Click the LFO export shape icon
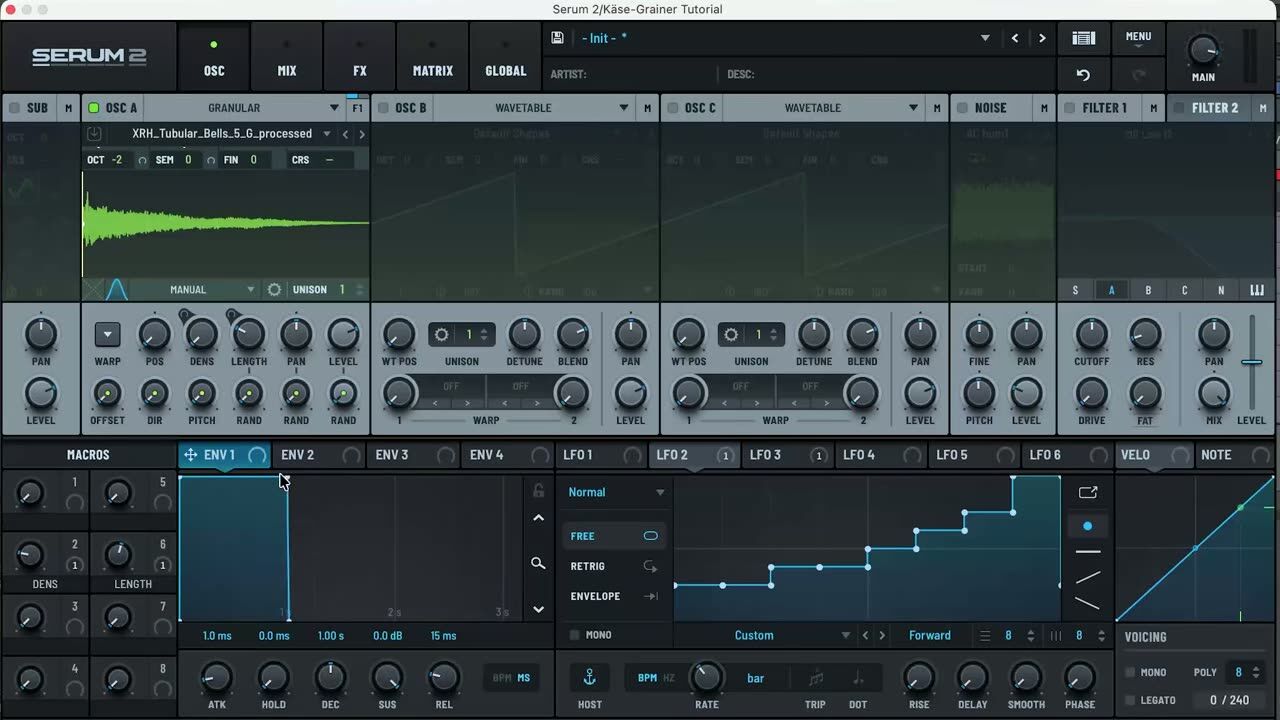This screenshot has height=720, width=1280. (1088, 492)
